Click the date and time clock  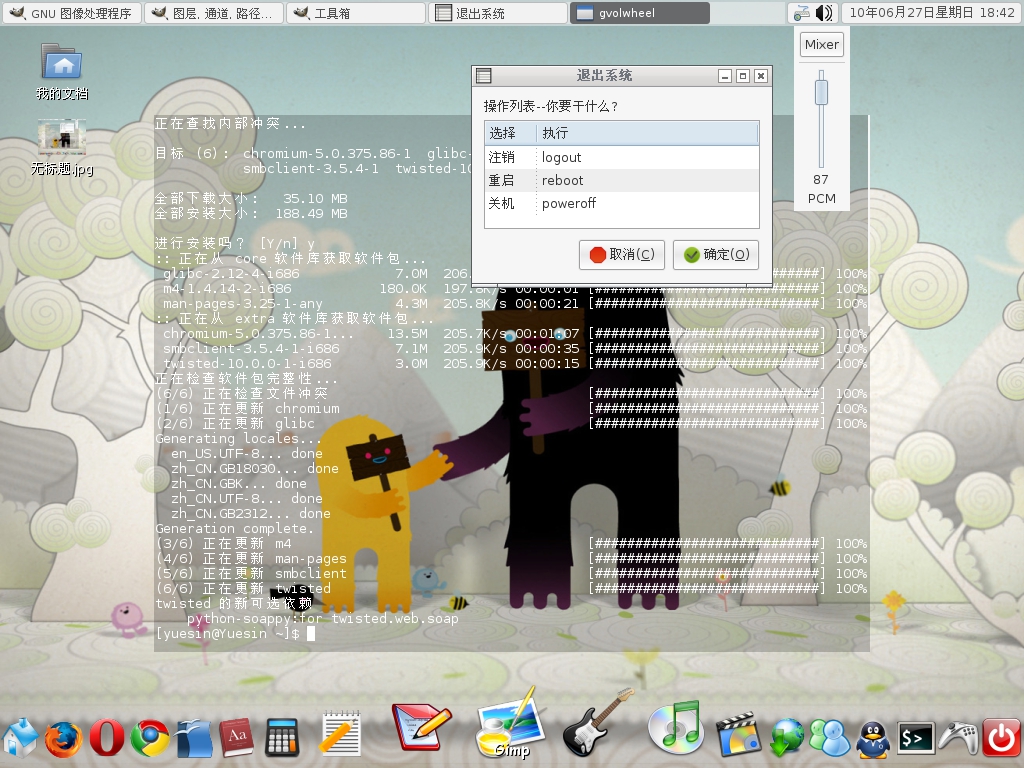pos(932,12)
